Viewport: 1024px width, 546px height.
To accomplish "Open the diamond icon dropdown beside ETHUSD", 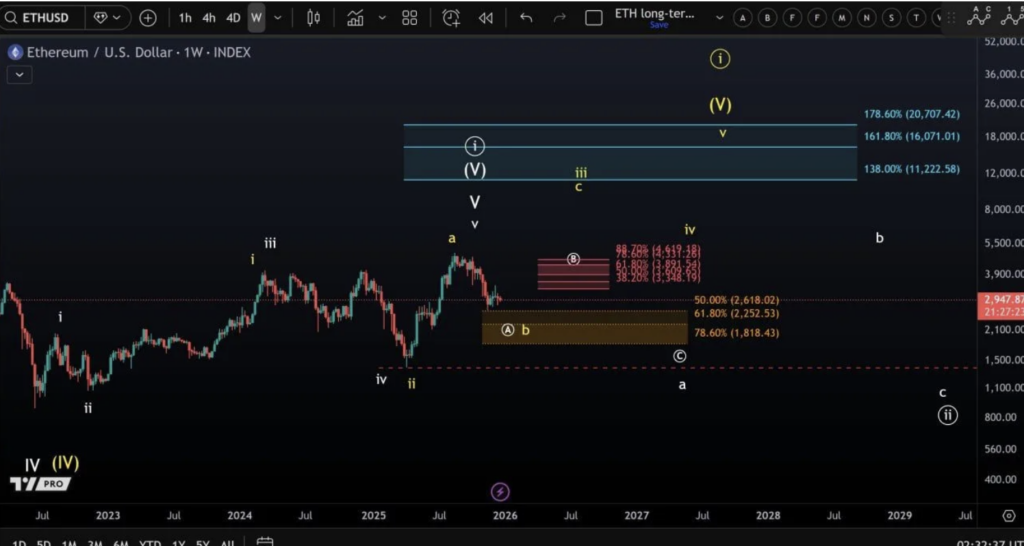I will coord(108,18).
